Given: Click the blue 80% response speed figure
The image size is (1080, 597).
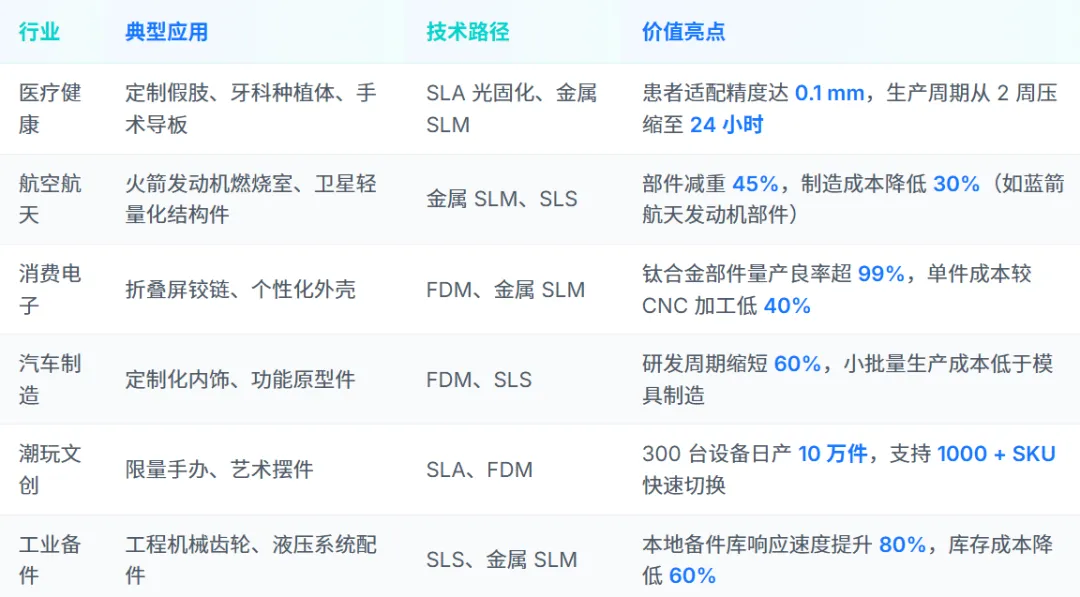Looking at the screenshot, I should (902, 545).
